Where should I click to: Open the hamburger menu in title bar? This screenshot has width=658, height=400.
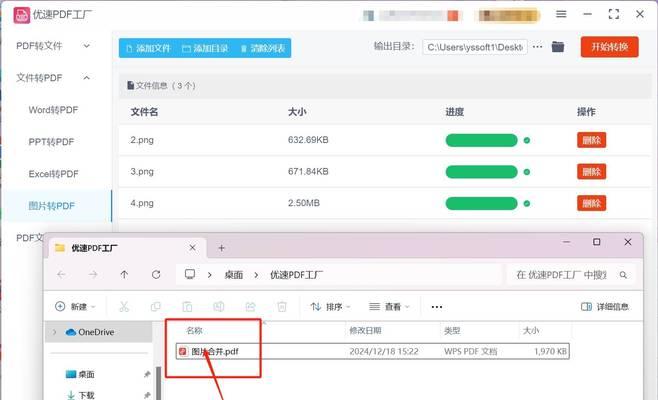click(561, 14)
